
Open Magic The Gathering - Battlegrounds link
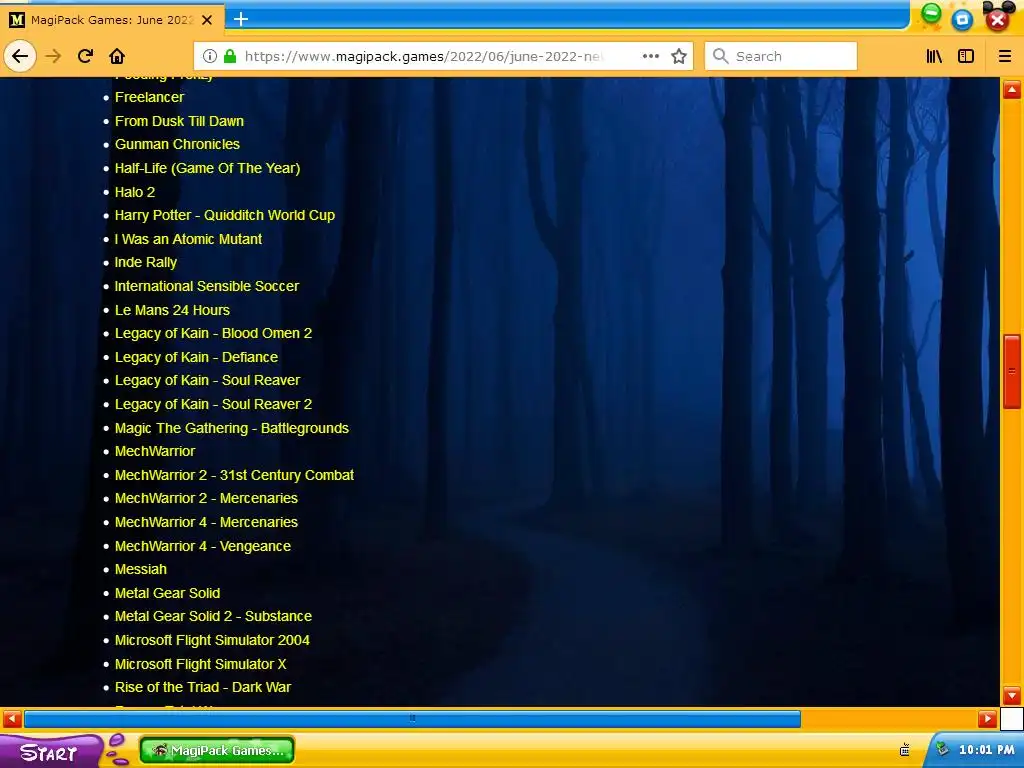[x=232, y=428]
